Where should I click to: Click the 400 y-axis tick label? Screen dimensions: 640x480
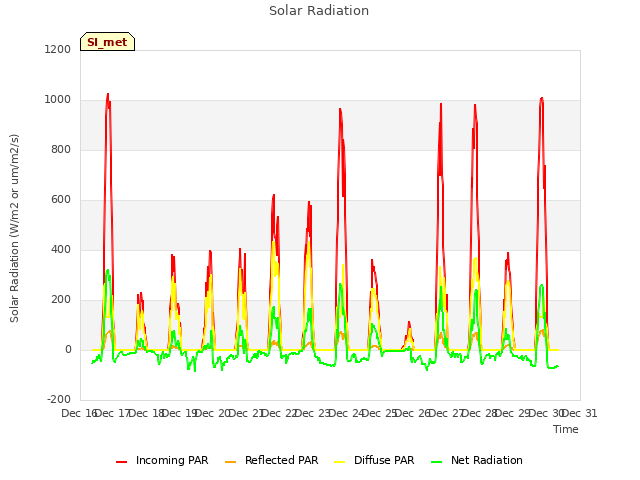pyautogui.click(x=61, y=249)
